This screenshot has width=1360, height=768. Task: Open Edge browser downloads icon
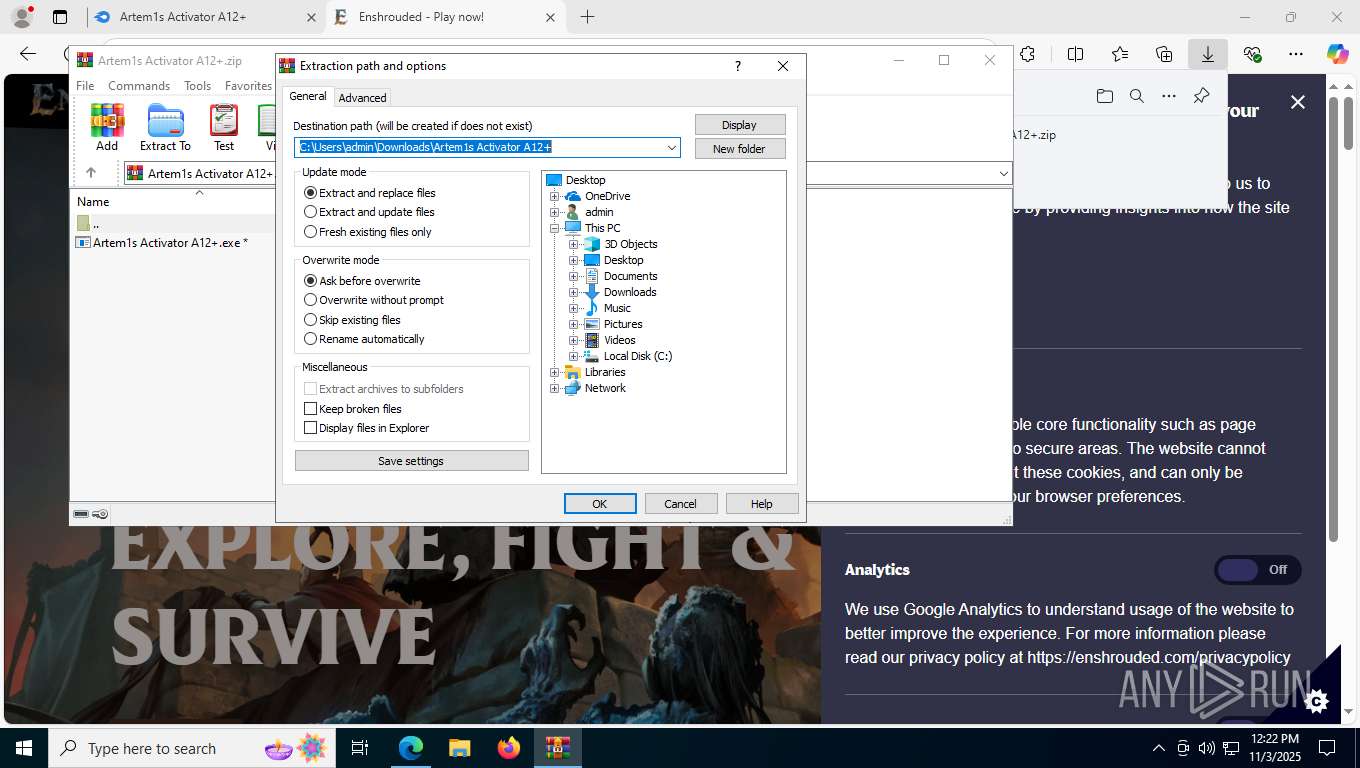tap(1208, 54)
